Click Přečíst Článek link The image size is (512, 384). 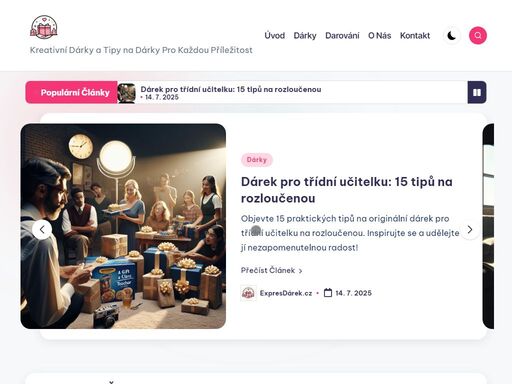click(268, 270)
